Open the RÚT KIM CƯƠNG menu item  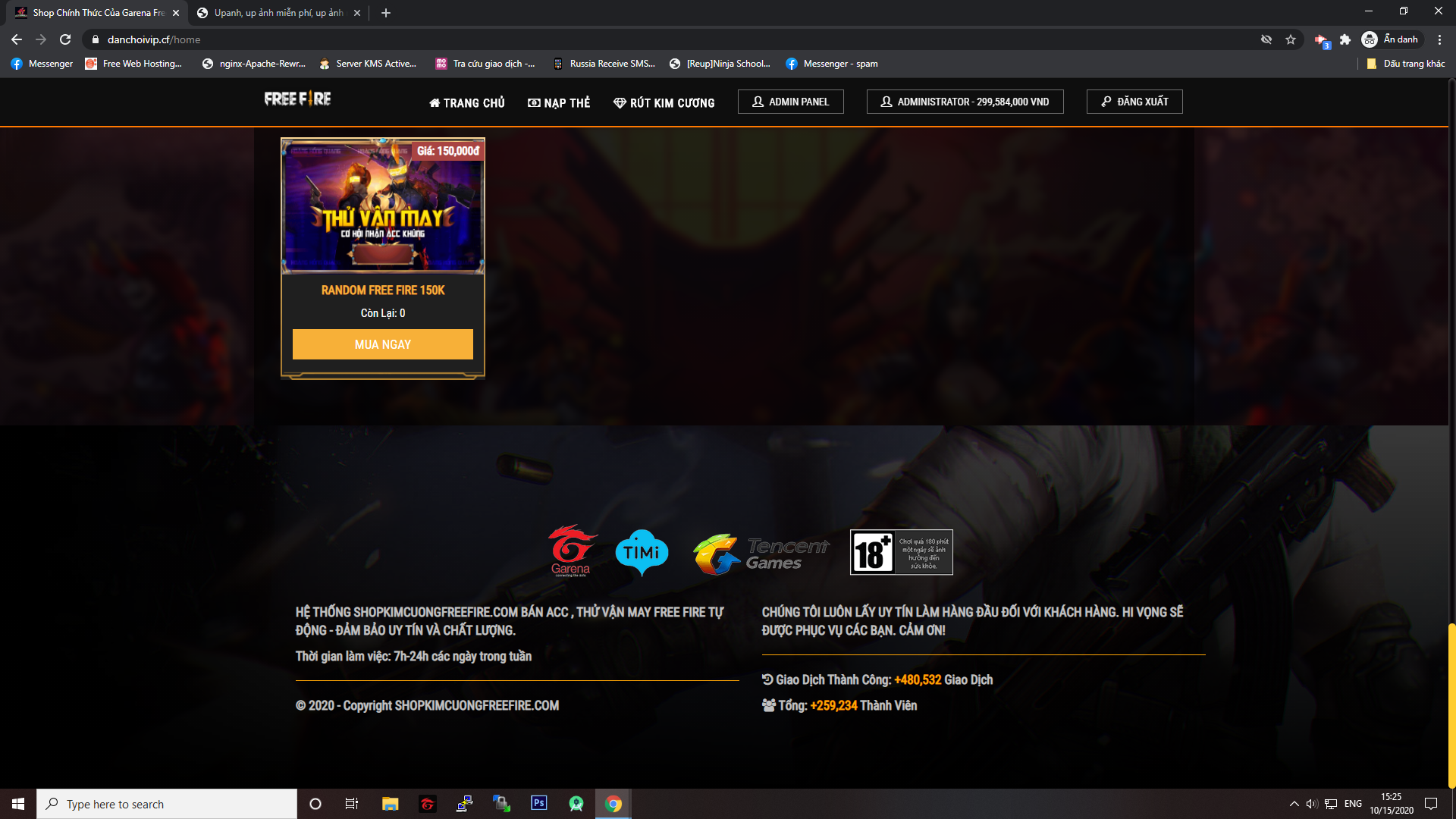coord(664,102)
